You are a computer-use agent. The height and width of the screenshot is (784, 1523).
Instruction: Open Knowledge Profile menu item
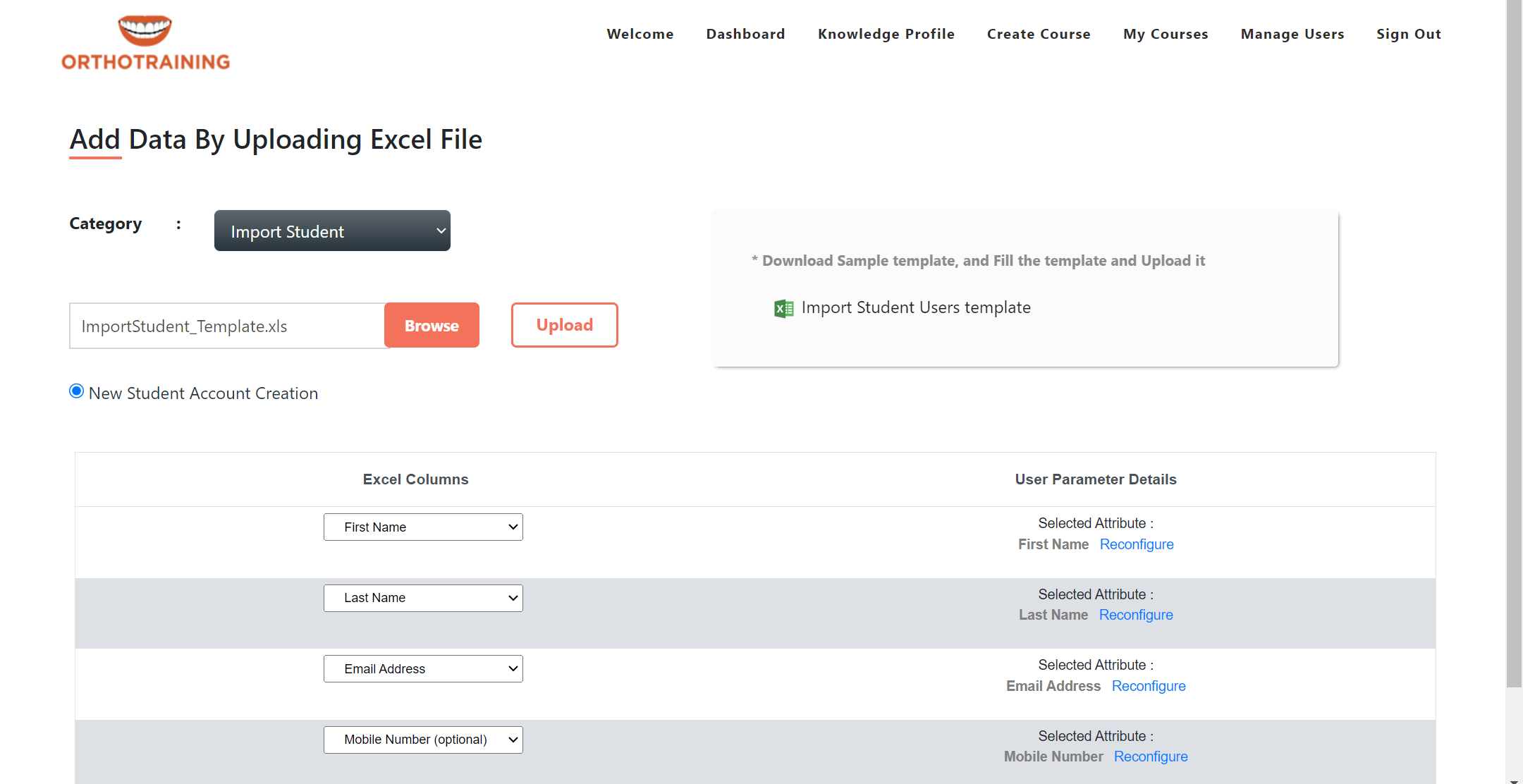pos(886,34)
